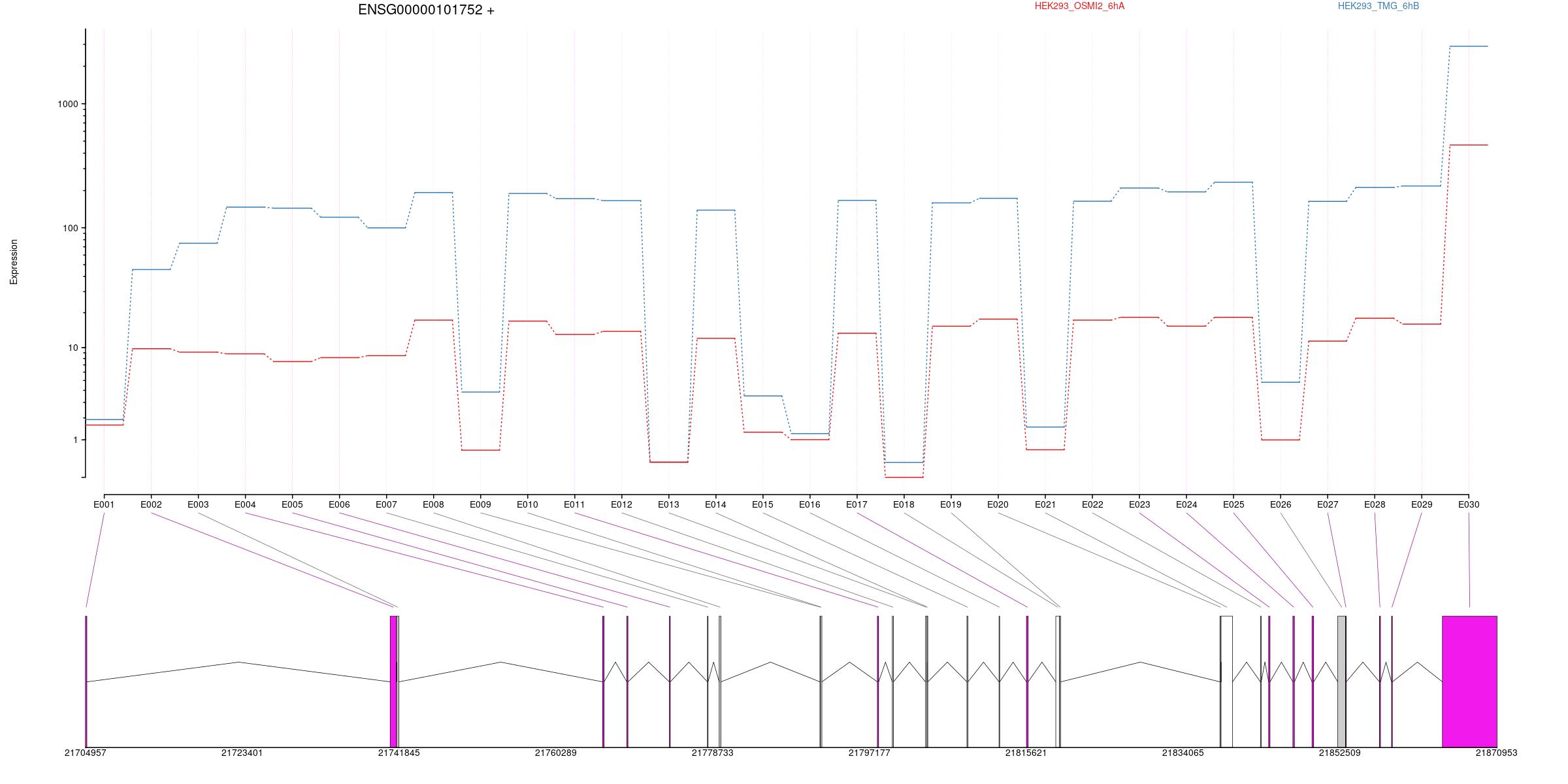The image size is (1568, 784).
Task: Click the red E030 expression segment
Action: coord(1469,145)
